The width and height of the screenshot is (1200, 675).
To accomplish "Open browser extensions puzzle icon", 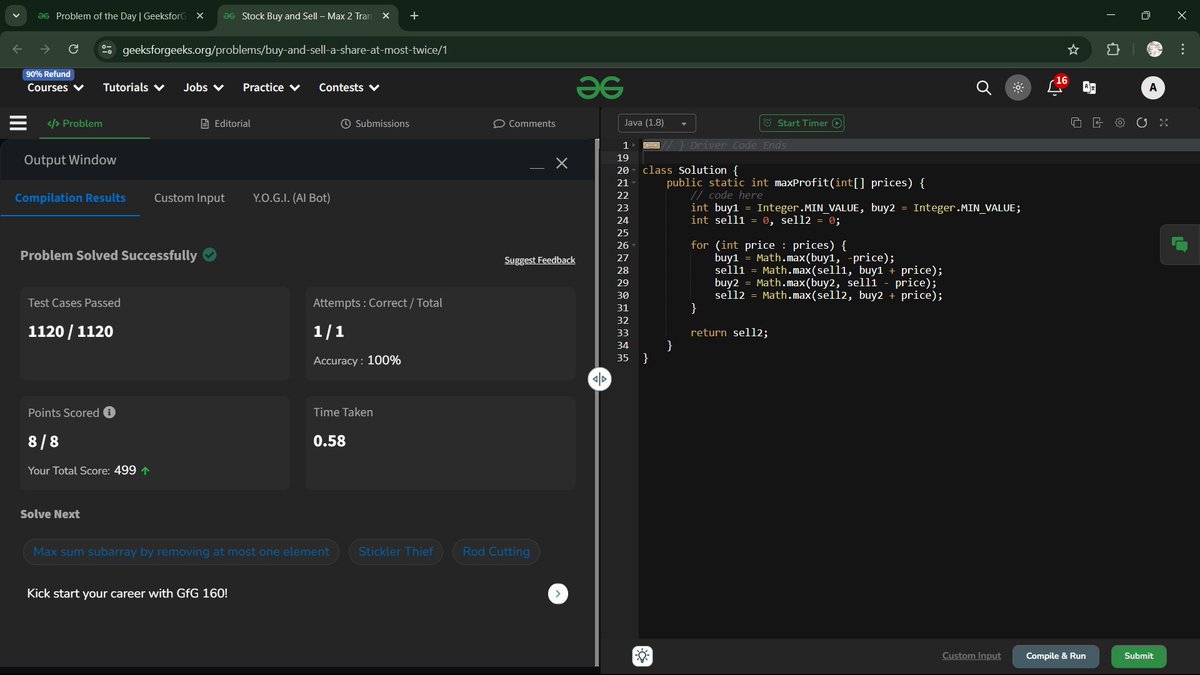I will tap(1113, 49).
